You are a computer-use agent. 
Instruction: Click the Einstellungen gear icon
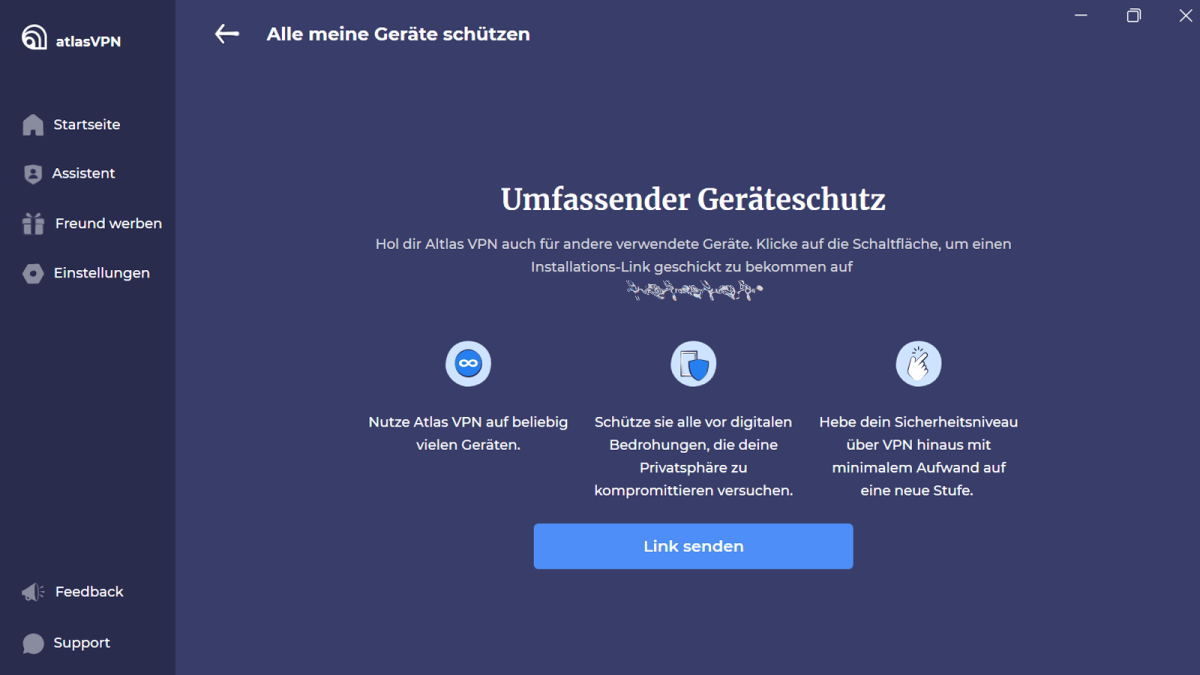point(33,273)
